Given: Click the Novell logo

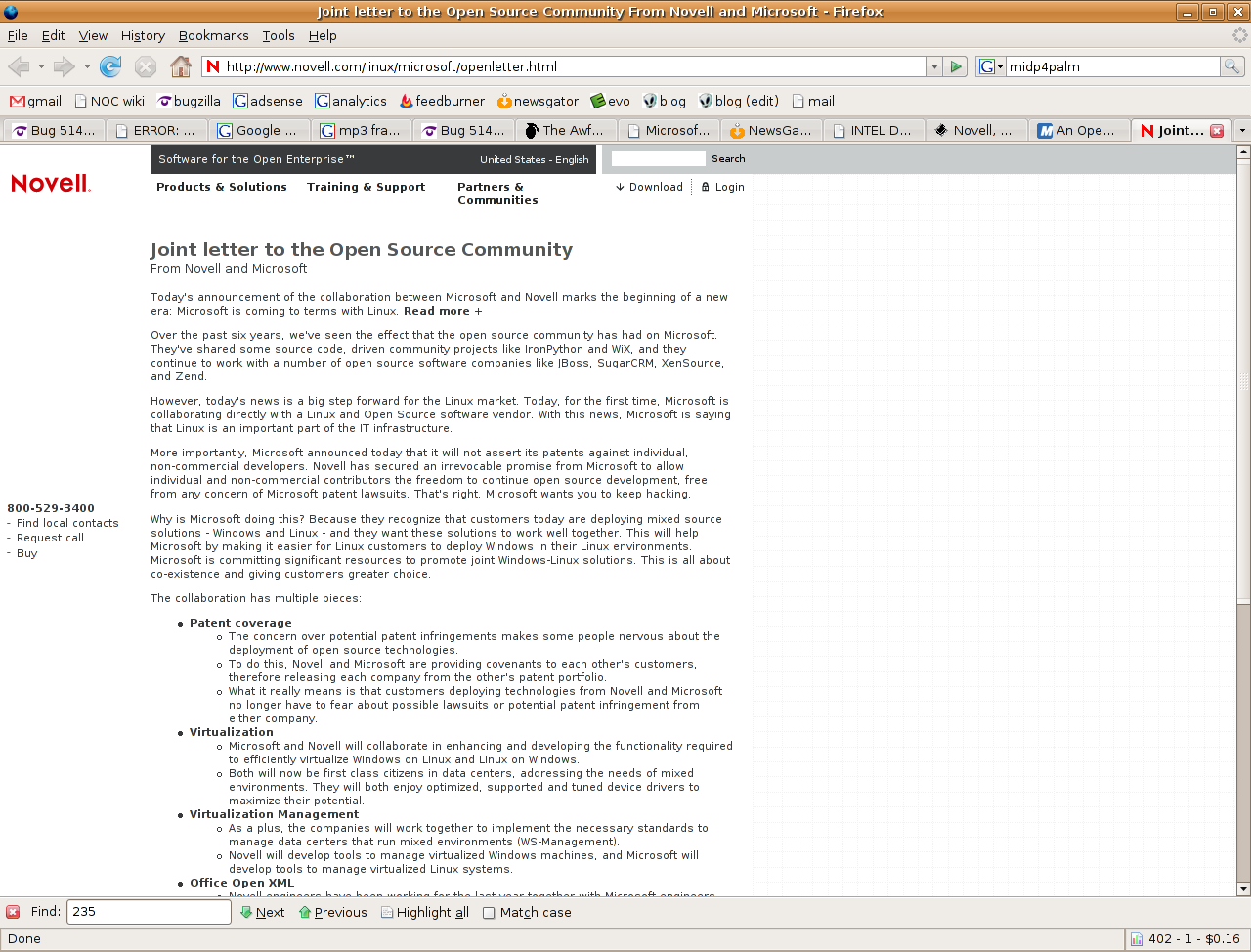Looking at the screenshot, I should pos(51,184).
